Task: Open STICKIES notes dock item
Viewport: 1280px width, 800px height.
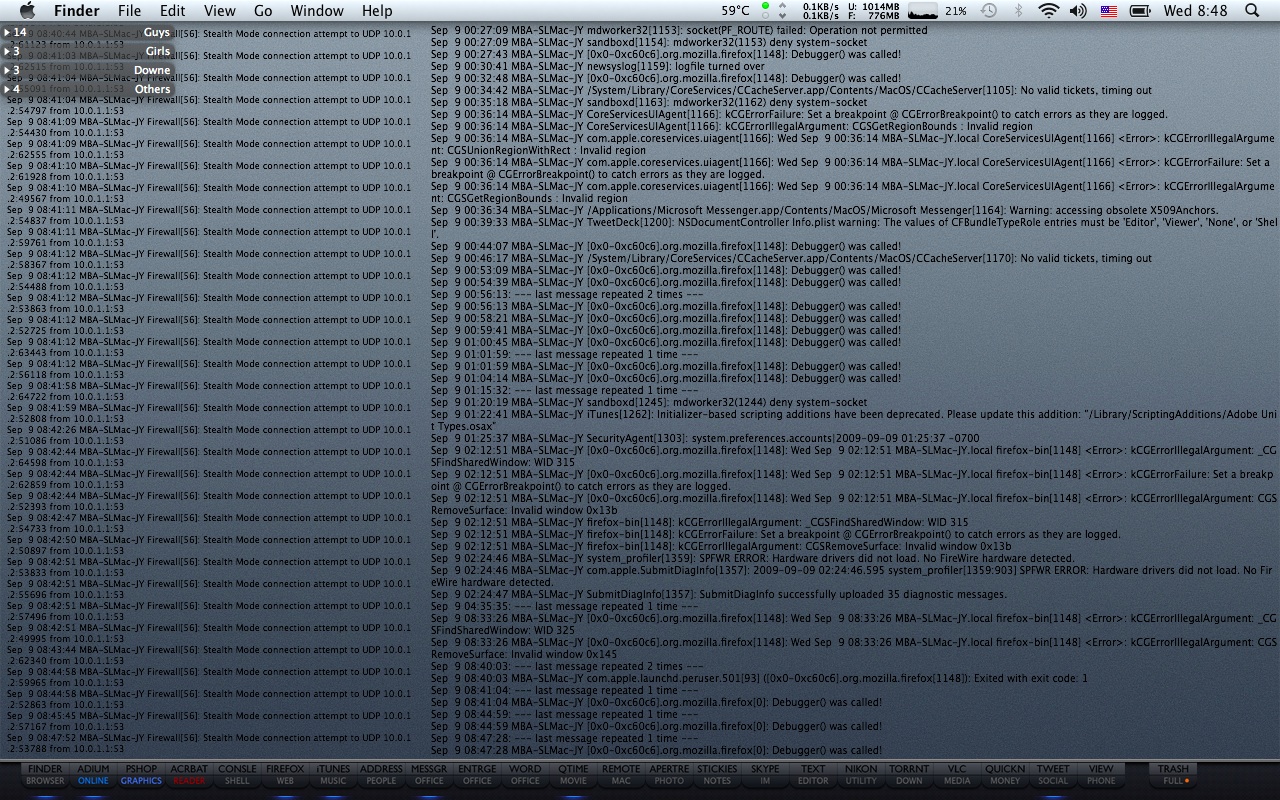Action: pos(717,775)
